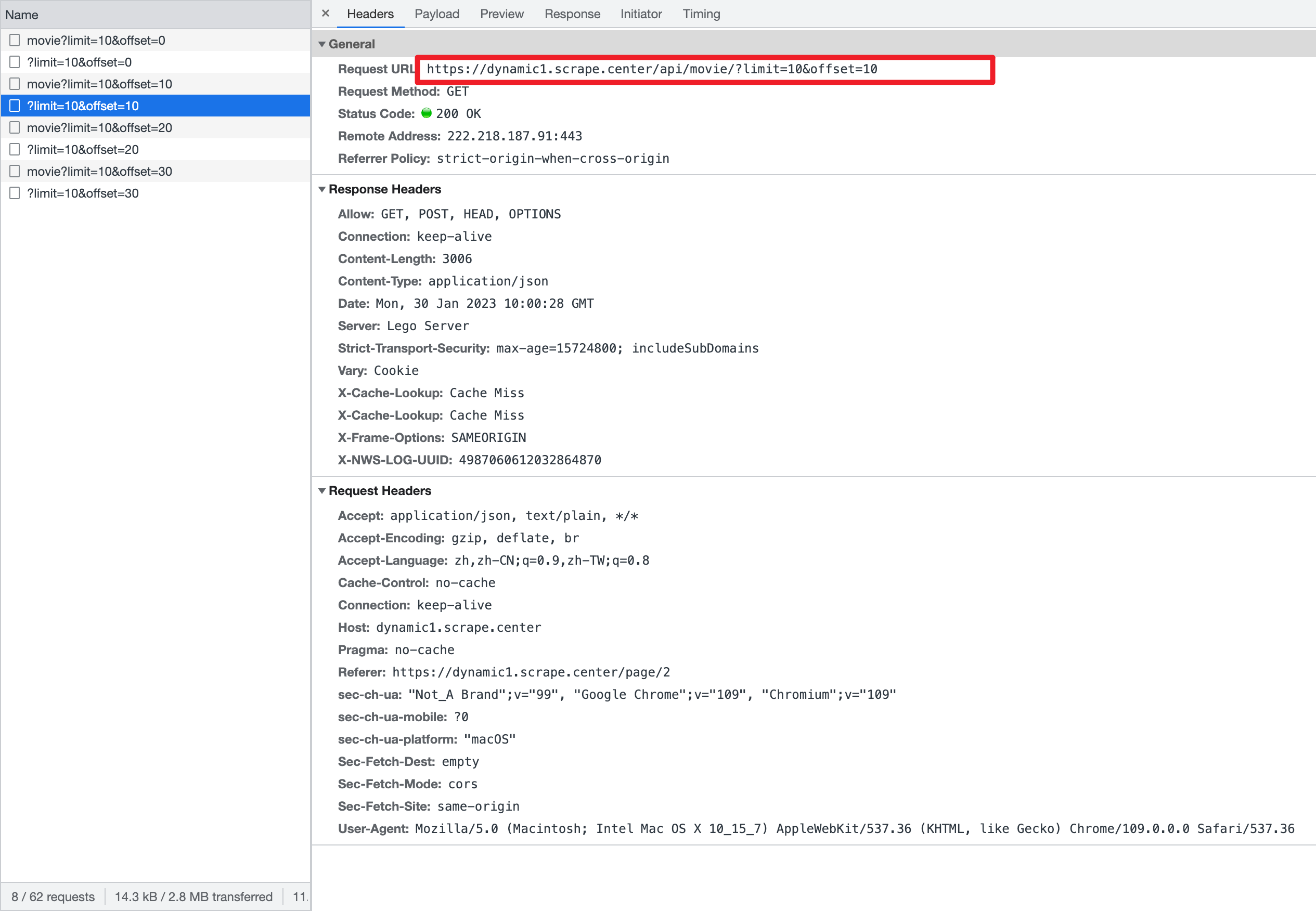Viewport: 1316px width, 911px height.
Task: Tick checkbox for movie?limit=10&offset=10 request
Action: pyautogui.click(x=15, y=84)
